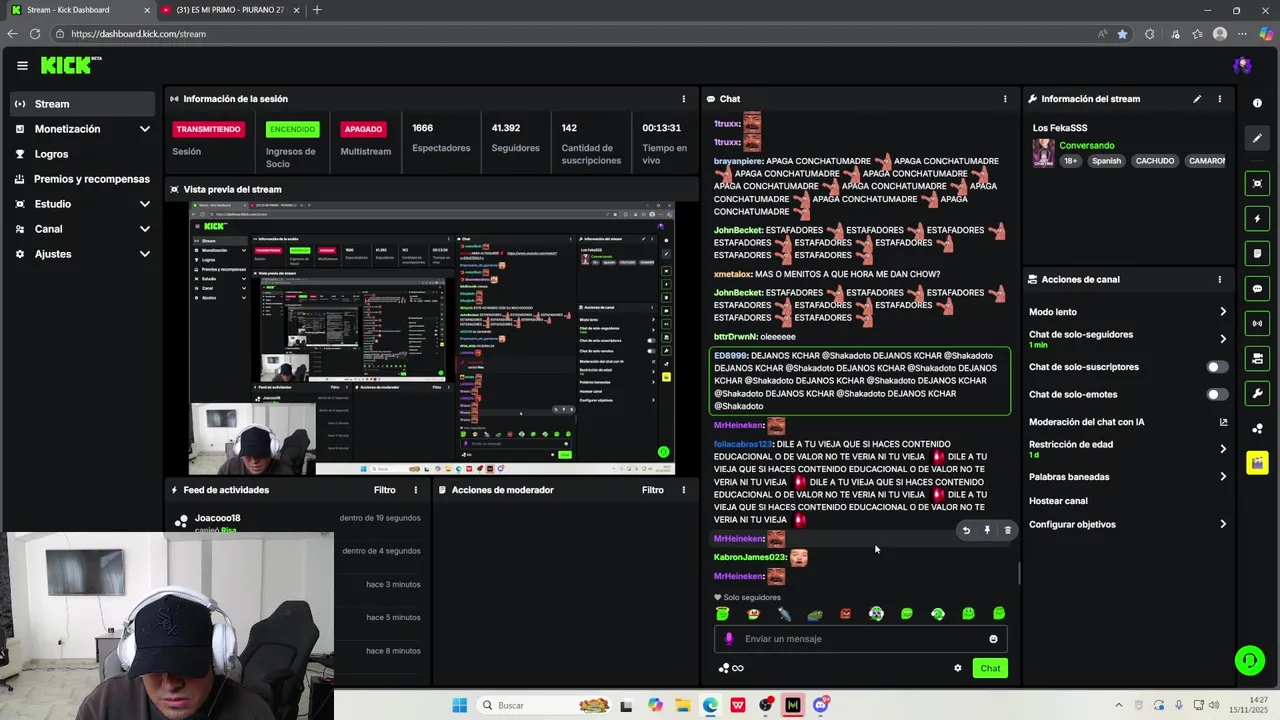Open the emoji picker in message box

click(993, 639)
